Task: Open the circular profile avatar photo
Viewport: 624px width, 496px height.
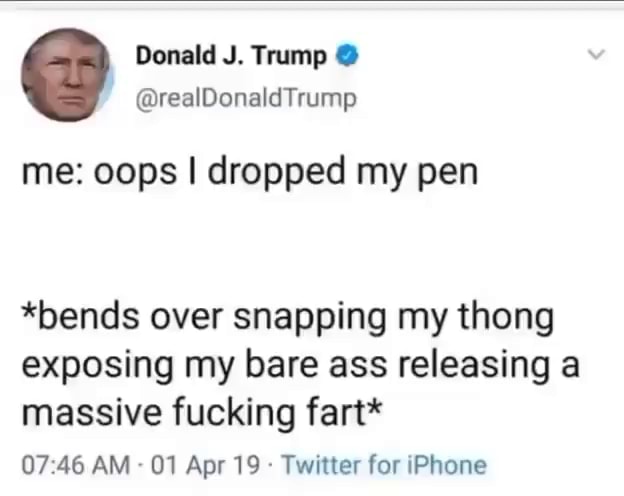Action: [x=66, y=74]
